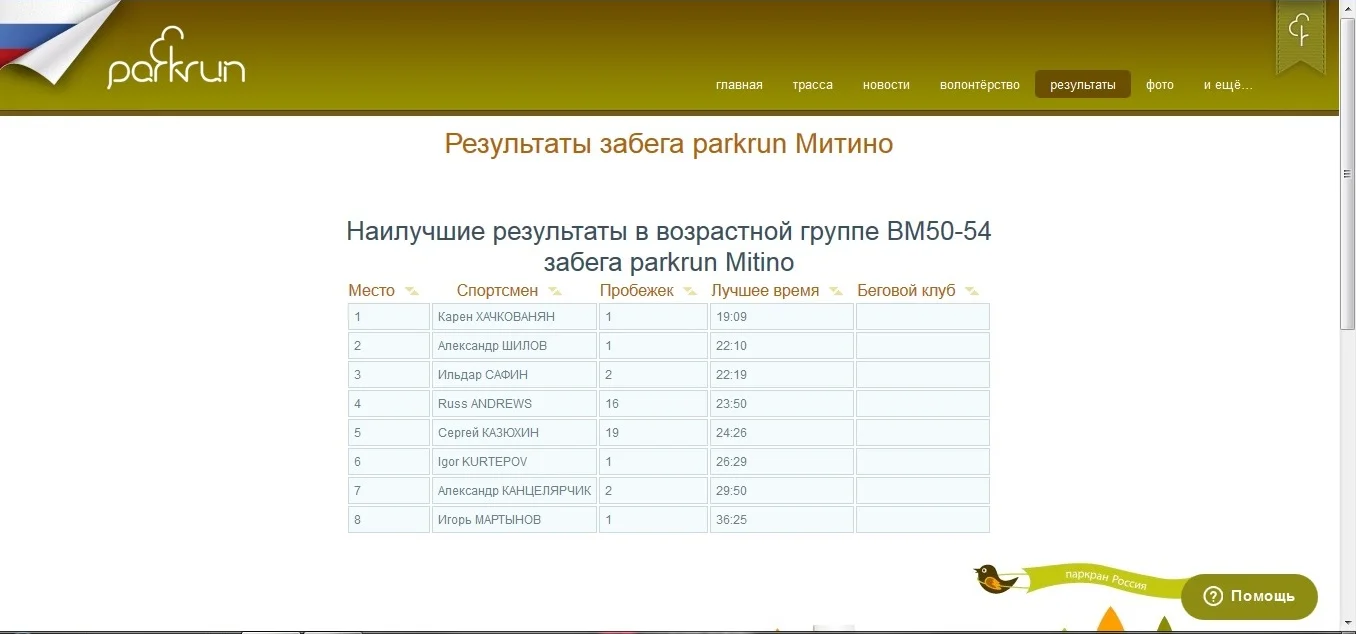Click athlete Ильдар САФИН
The width and height of the screenshot is (1356, 634).
(x=483, y=375)
